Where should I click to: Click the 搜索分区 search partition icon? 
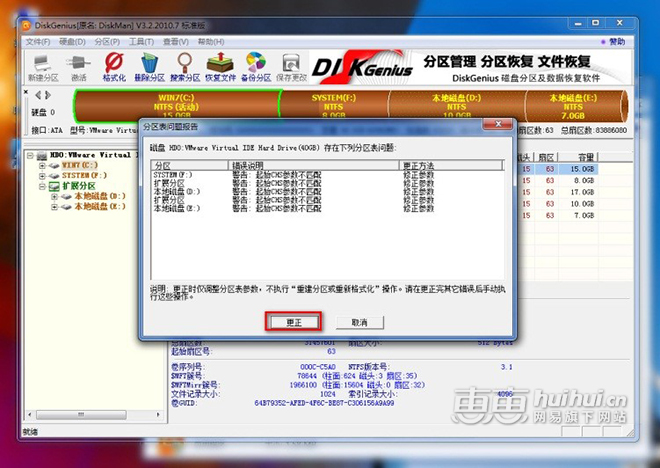pyautogui.click(x=185, y=67)
